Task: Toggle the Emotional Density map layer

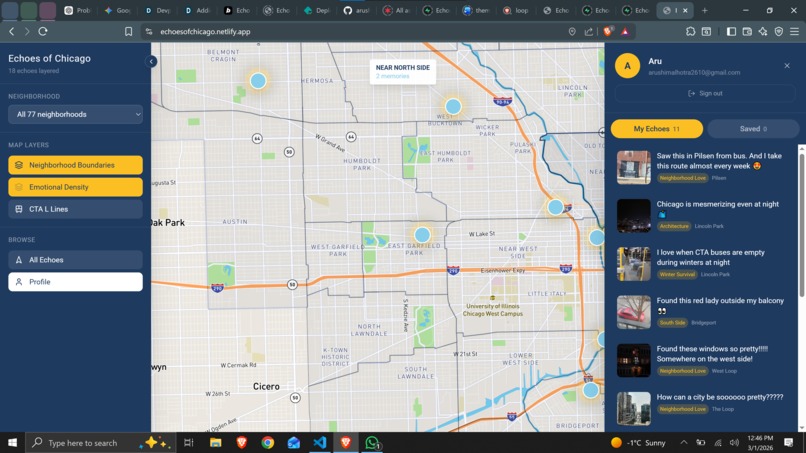Action: 76,187
